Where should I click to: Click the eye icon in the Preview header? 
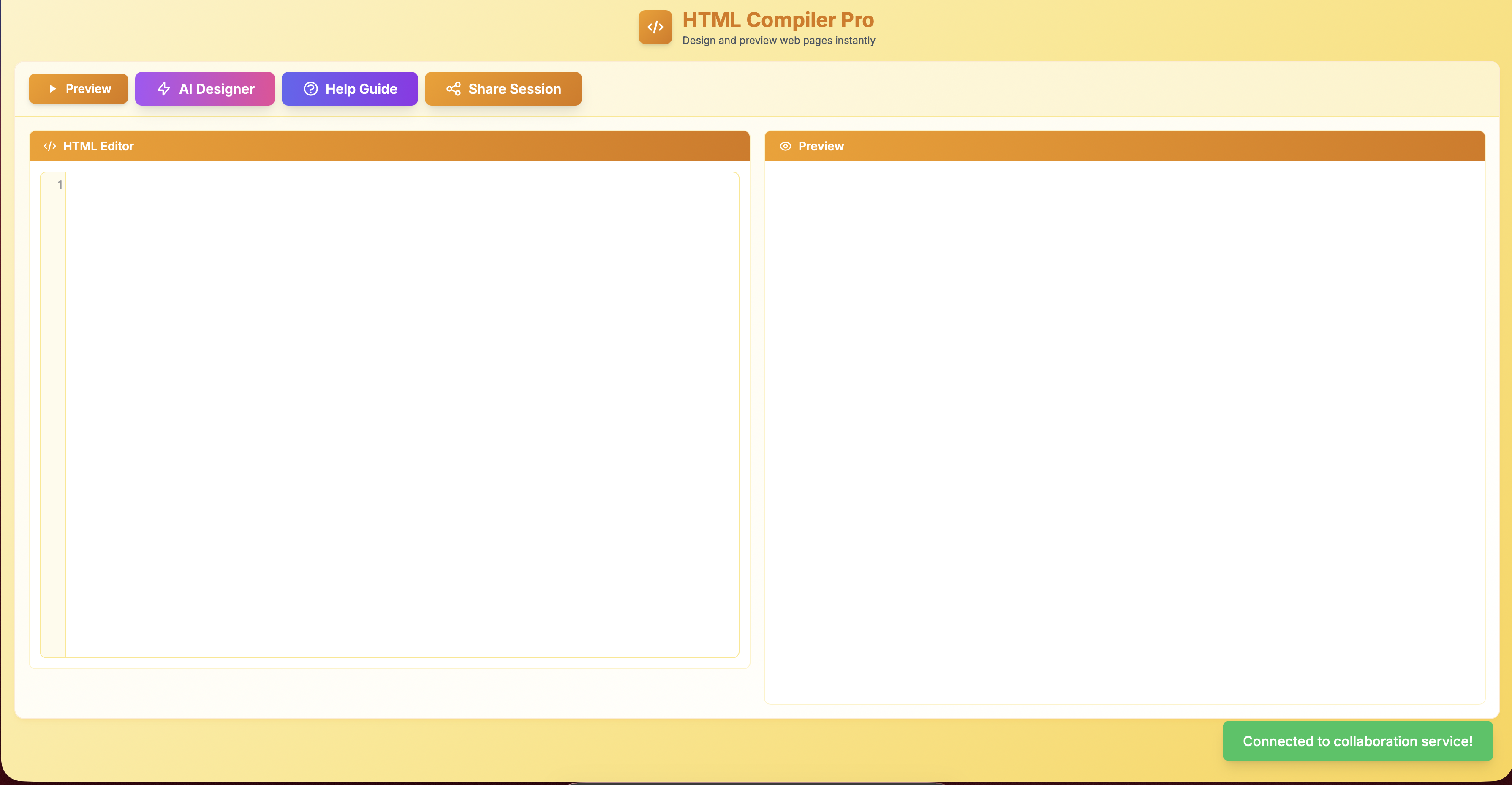click(785, 146)
